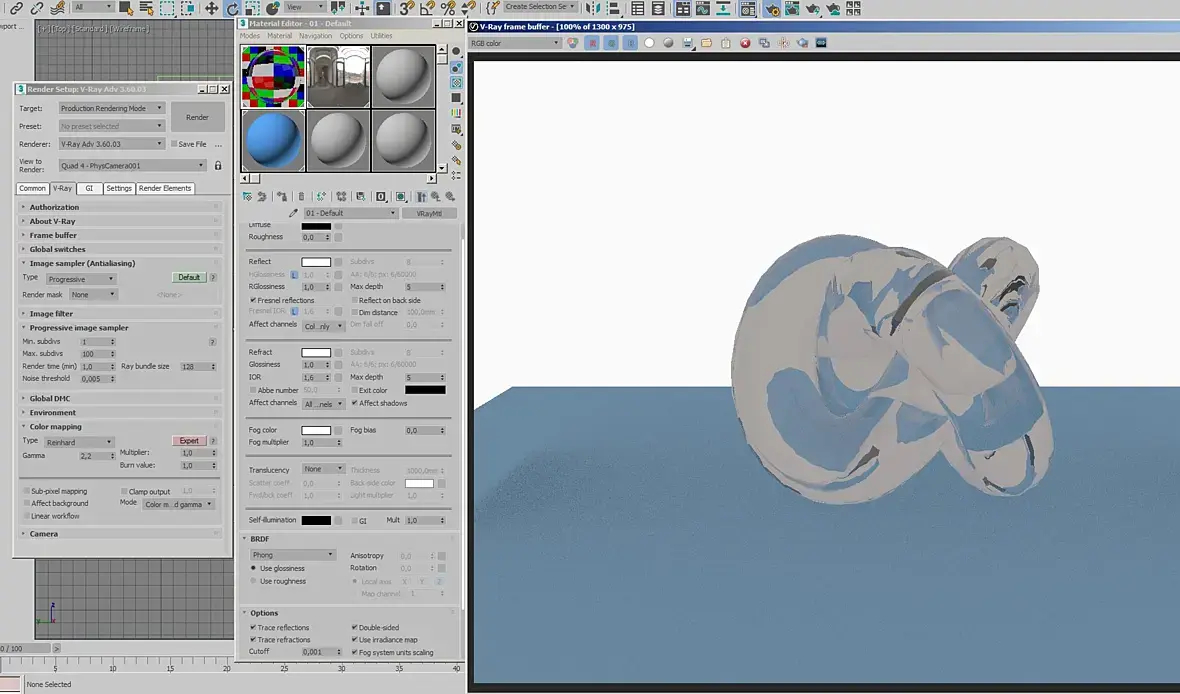Enable Dim distance checkbox
Screen dimensions: 1180x694
[x=354, y=312]
